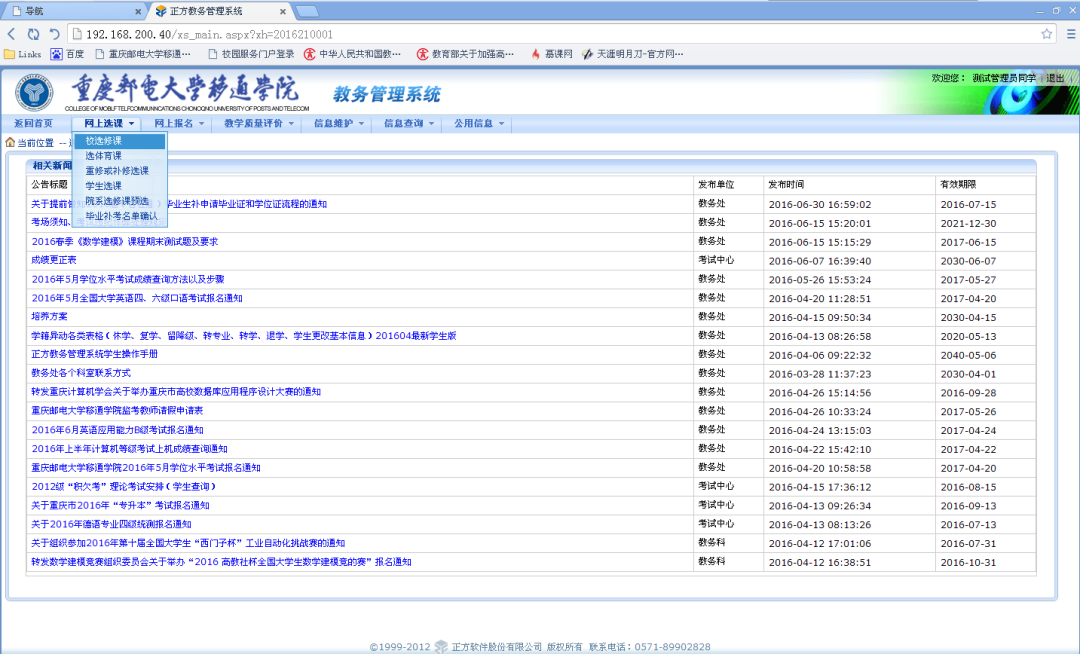
Task: Click 退出 to log out
Action: pos(1055,78)
